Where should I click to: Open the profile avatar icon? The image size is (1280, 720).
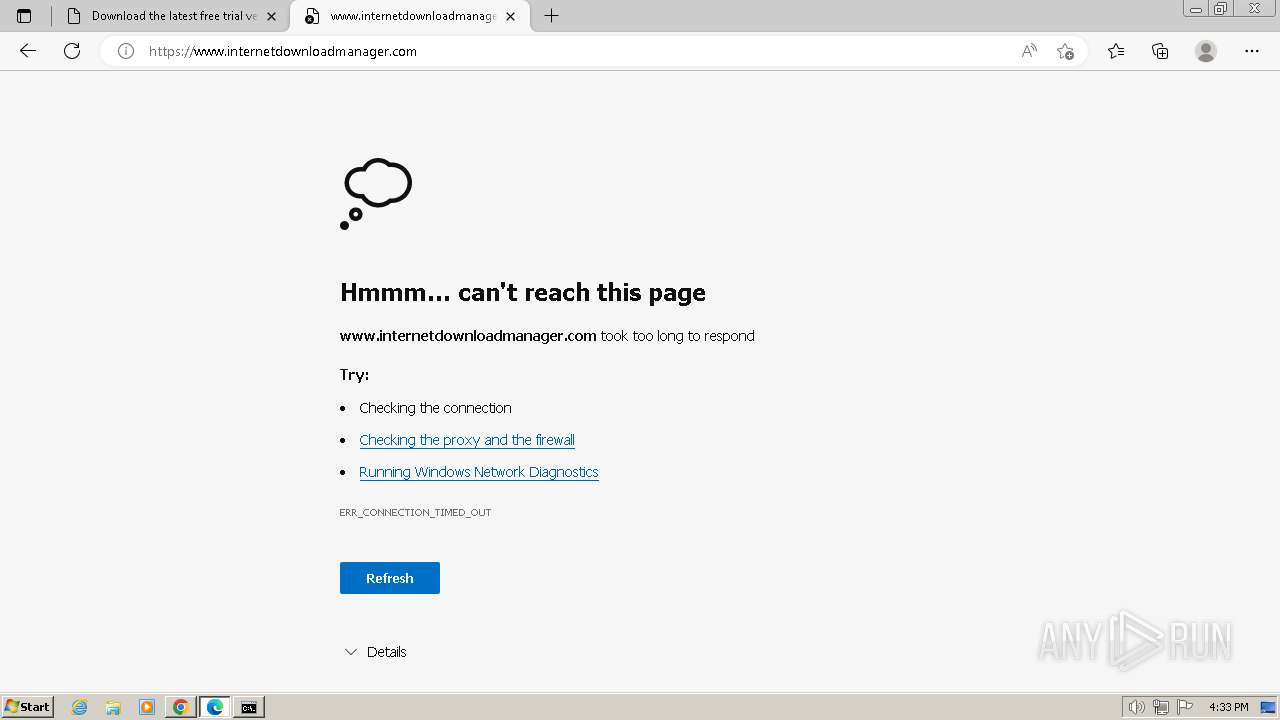(1206, 51)
